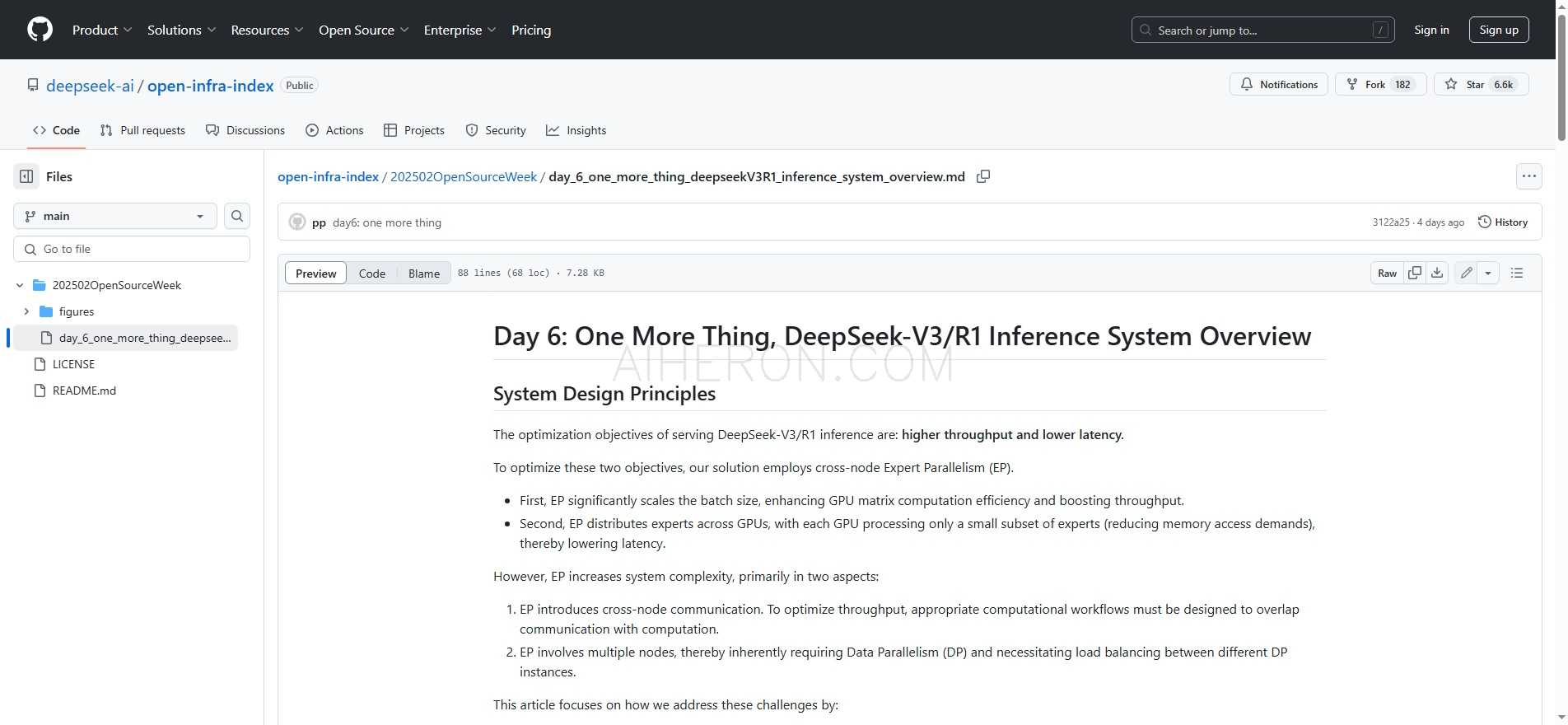
Task: View the file History
Action: [x=1503, y=222]
